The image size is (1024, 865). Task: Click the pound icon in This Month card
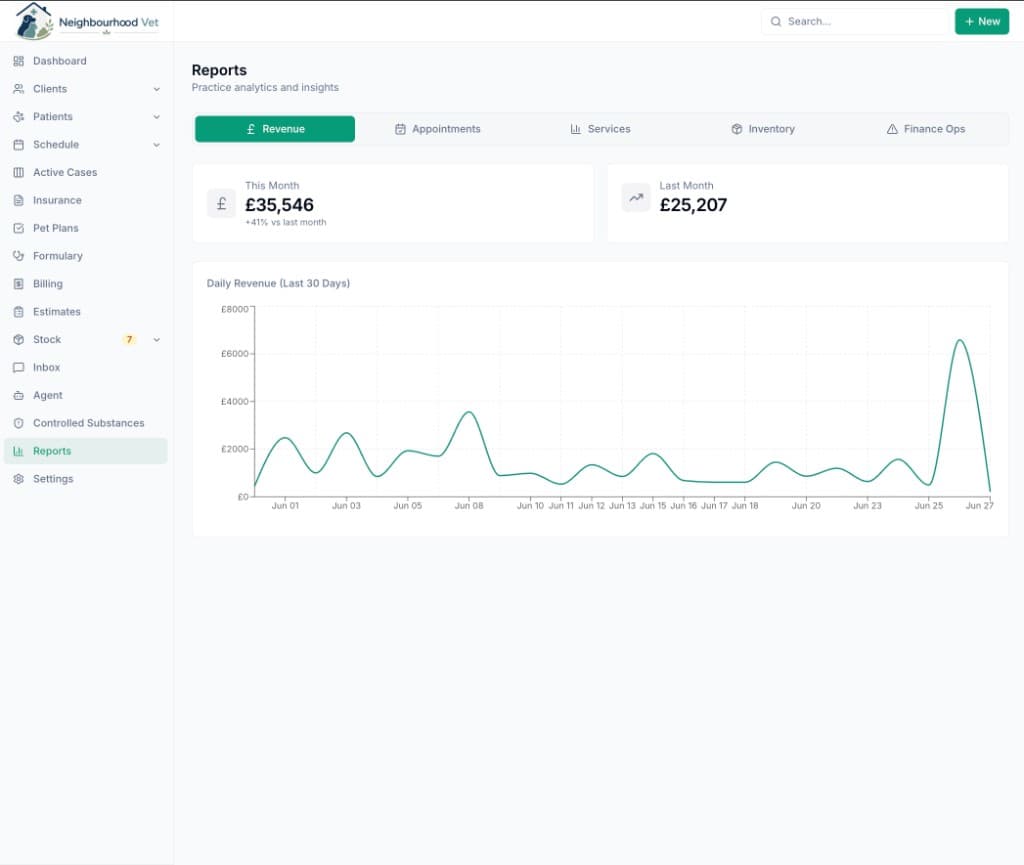tap(221, 204)
